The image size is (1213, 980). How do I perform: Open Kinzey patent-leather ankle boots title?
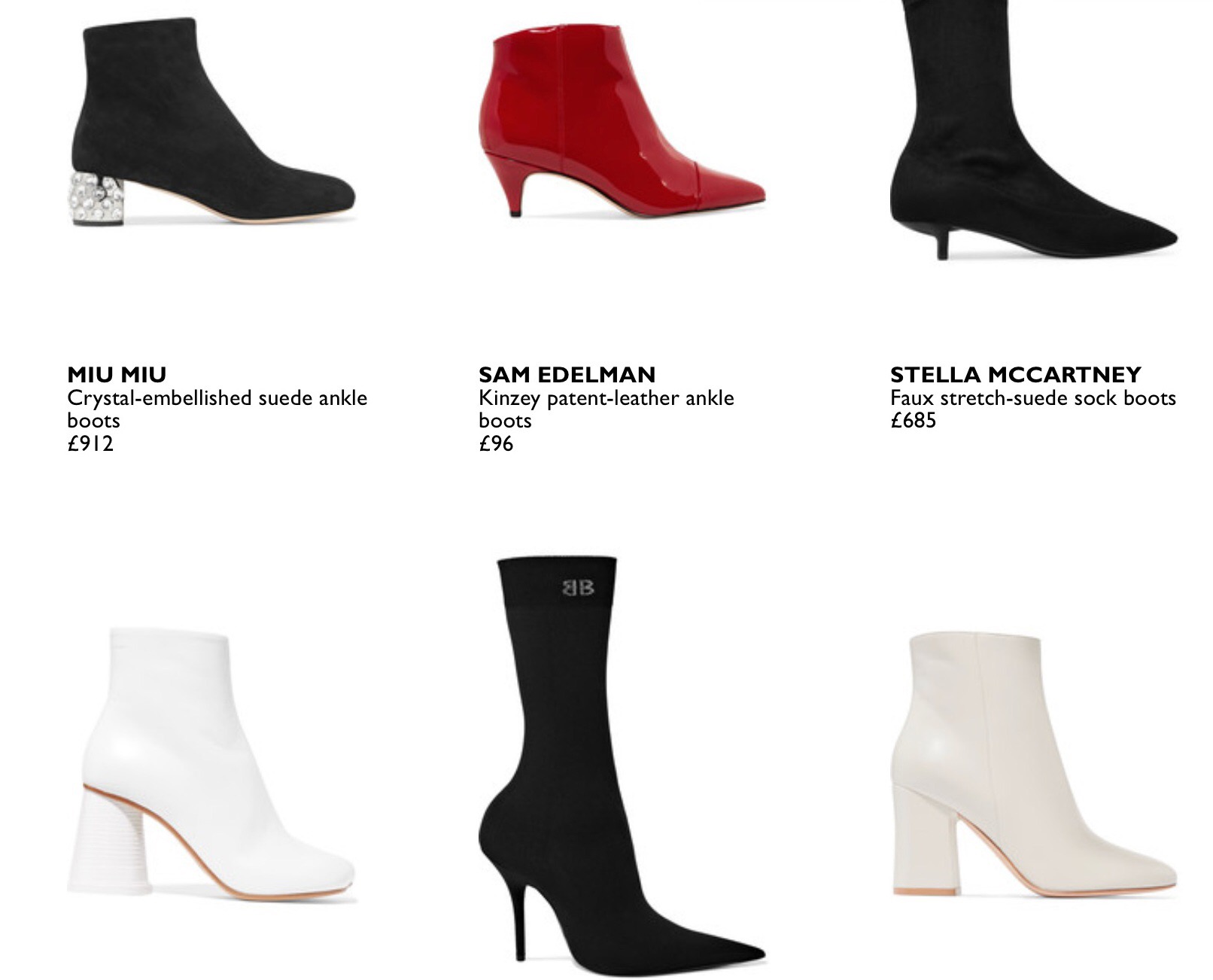pyautogui.click(x=606, y=409)
